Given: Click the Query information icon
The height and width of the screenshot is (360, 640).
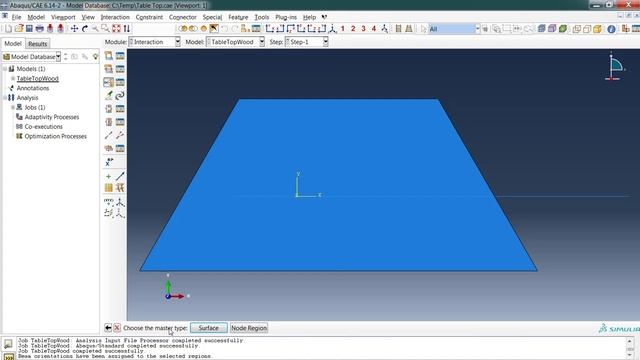Looking at the screenshot, I should [611, 29].
